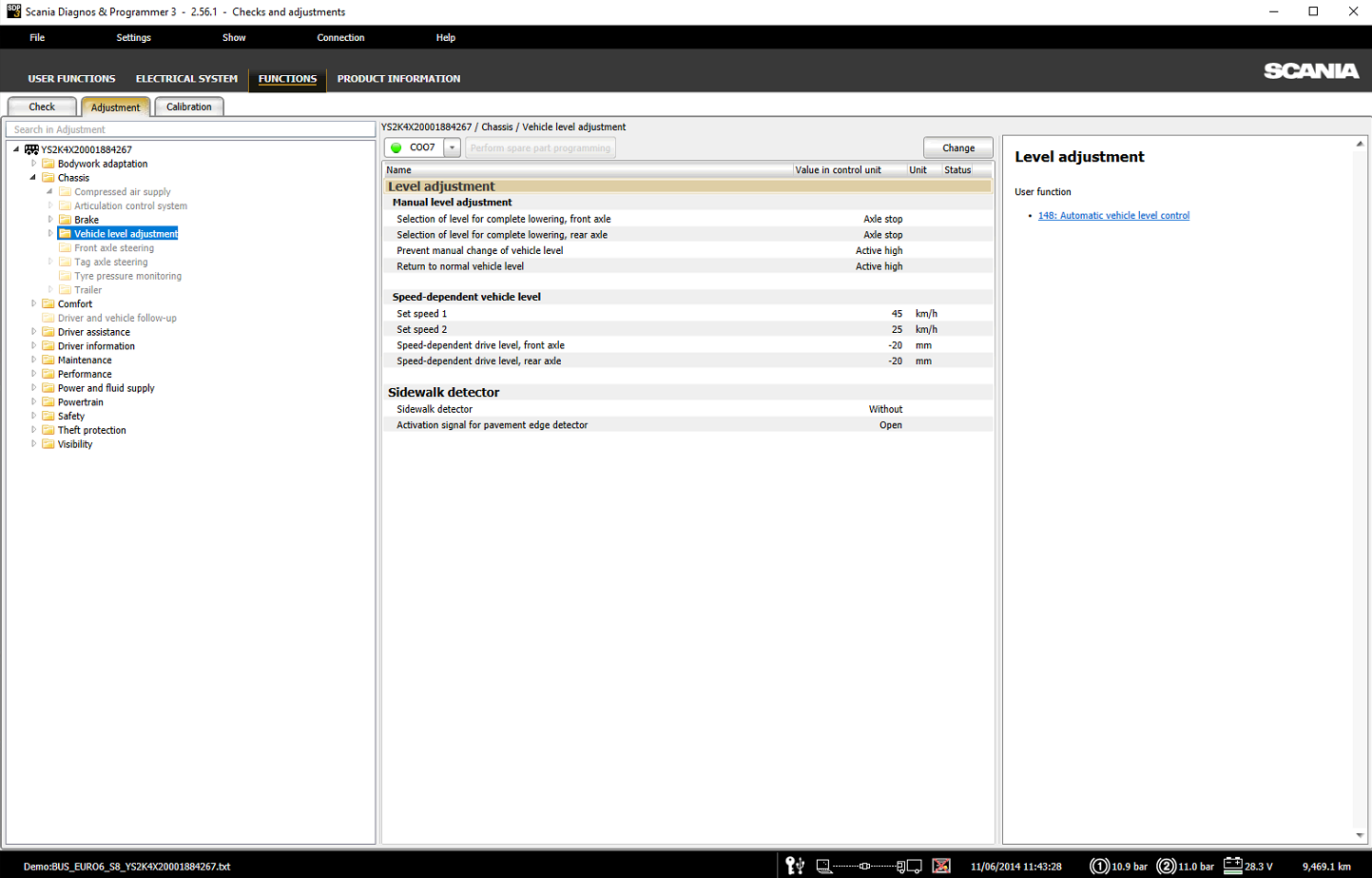Viewport: 1372px width, 878px height.
Task: Click the Powertrain folder icon
Action: pos(48,402)
